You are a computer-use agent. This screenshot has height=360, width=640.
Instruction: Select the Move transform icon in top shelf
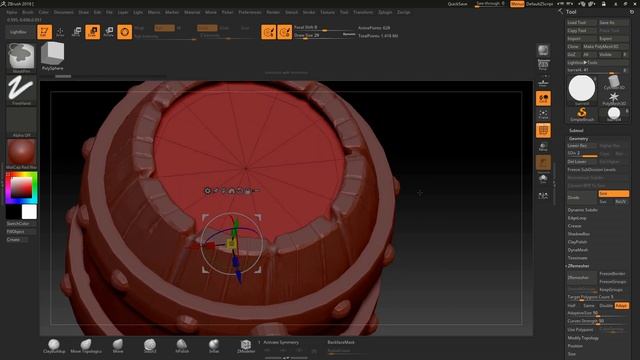pyautogui.click(x=76, y=32)
